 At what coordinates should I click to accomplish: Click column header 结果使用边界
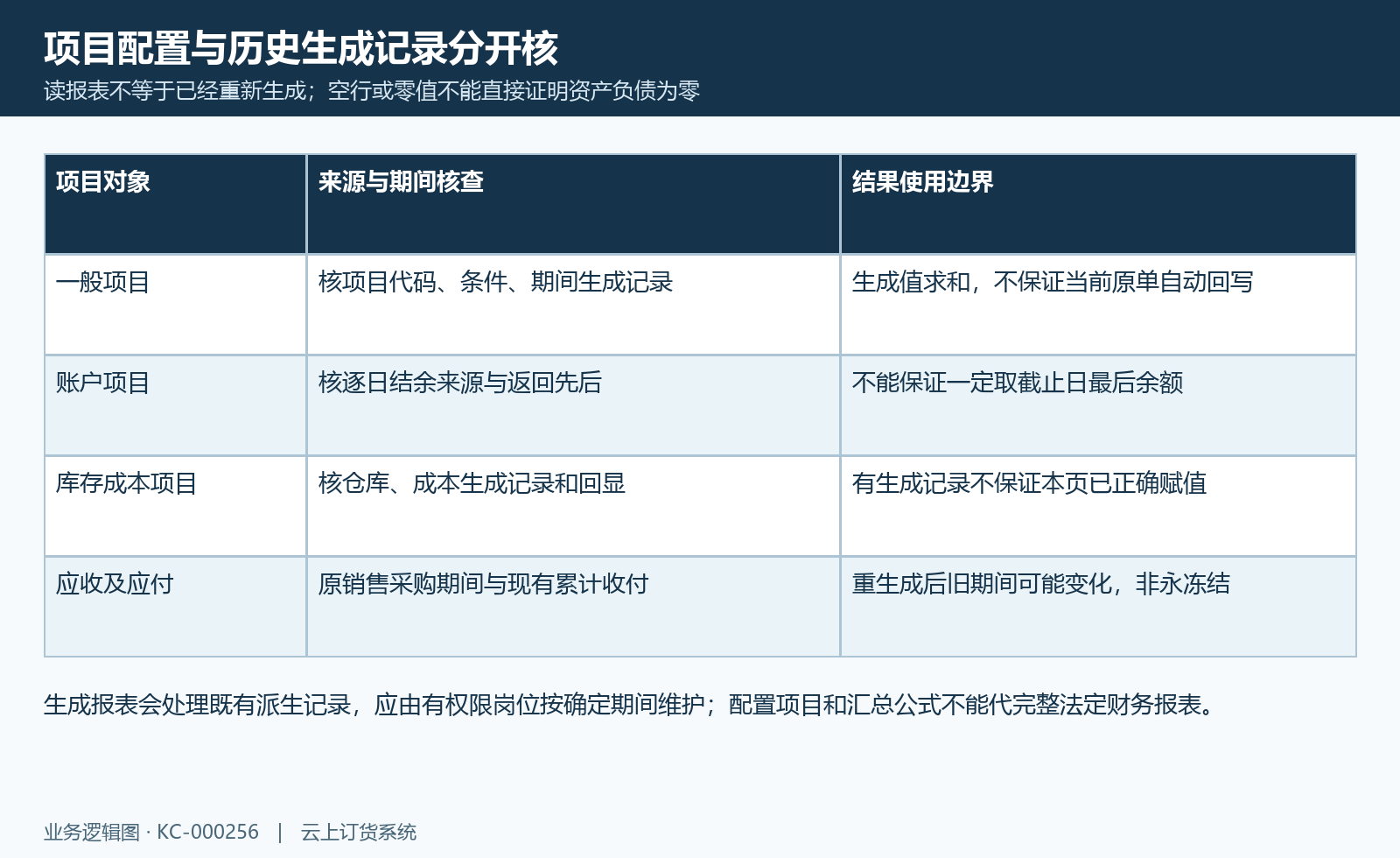(1098, 204)
